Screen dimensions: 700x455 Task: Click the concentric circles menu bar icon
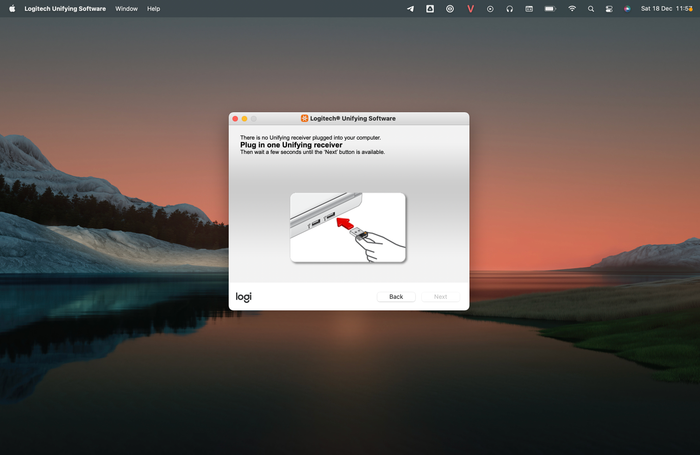point(450,8)
